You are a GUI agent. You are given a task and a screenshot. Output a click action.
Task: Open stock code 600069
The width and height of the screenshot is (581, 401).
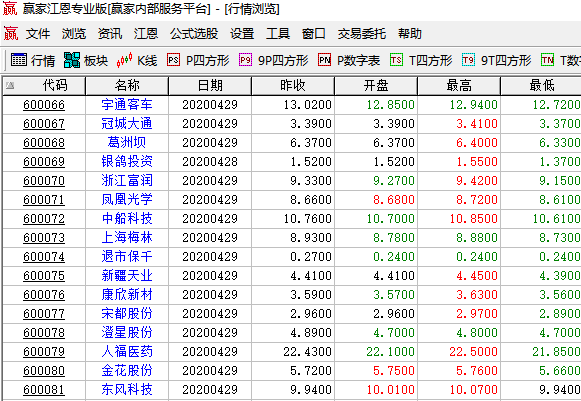pyautogui.click(x=44, y=162)
